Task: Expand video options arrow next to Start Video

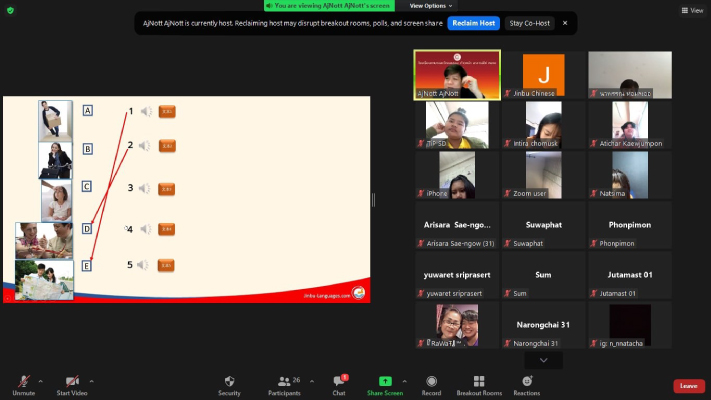Action: point(92,381)
